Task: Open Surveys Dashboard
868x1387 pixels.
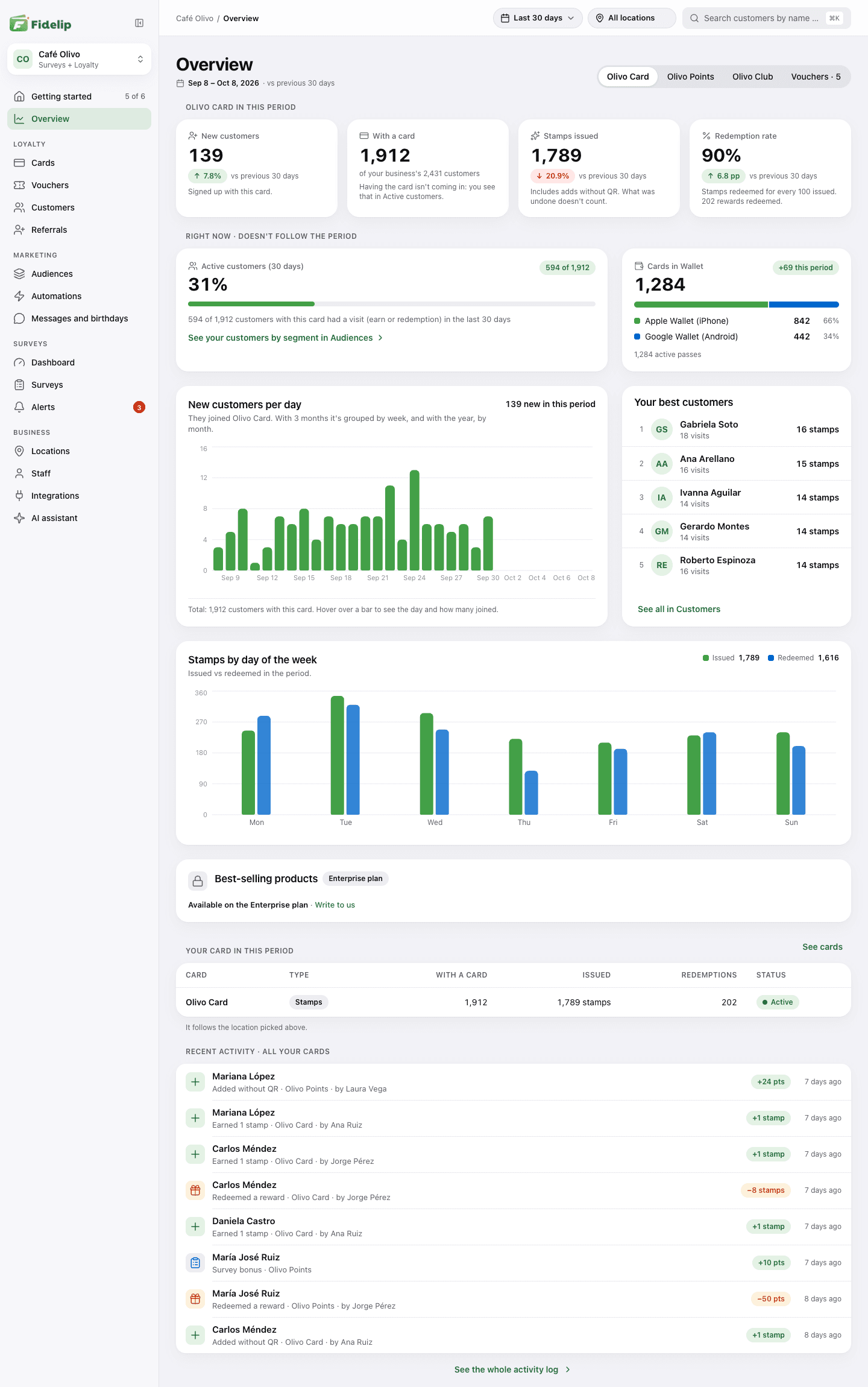Action: tap(79, 362)
